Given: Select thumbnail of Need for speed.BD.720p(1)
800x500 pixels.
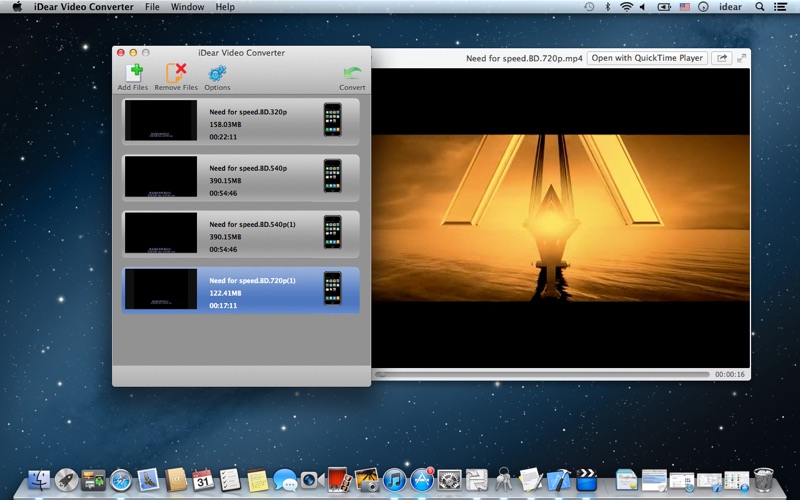Looking at the screenshot, I should 161,289.
